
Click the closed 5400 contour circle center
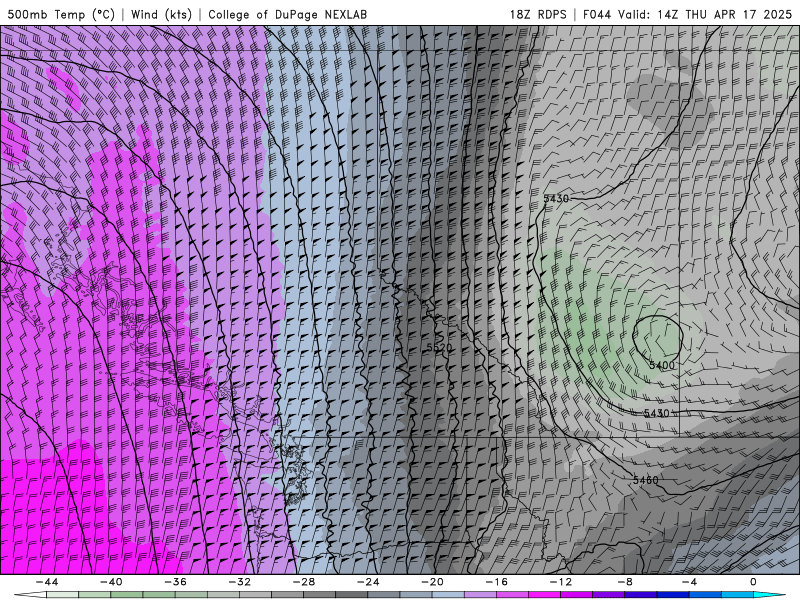pos(658,337)
